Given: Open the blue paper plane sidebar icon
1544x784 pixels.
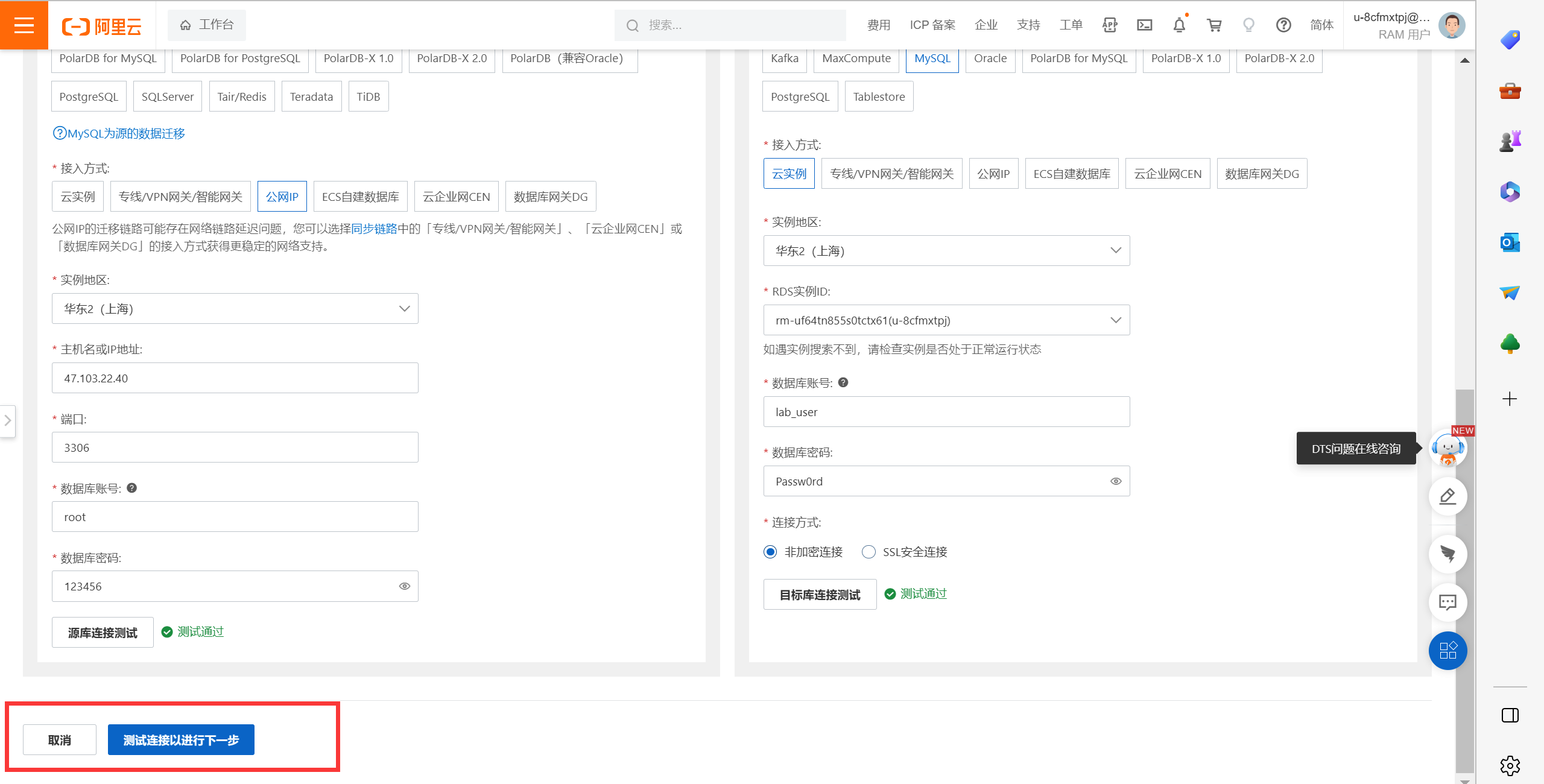Looking at the screenshot, I should [x=1510, y=292].
